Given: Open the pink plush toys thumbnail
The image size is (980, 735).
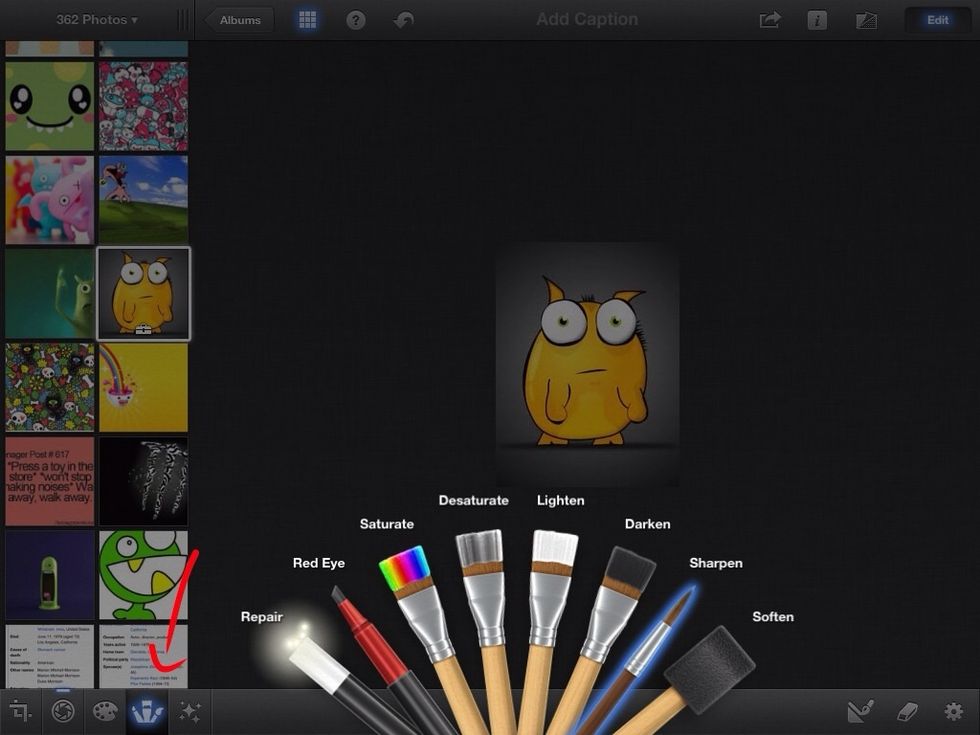Looking at the screenshot, I should [50, 200].
